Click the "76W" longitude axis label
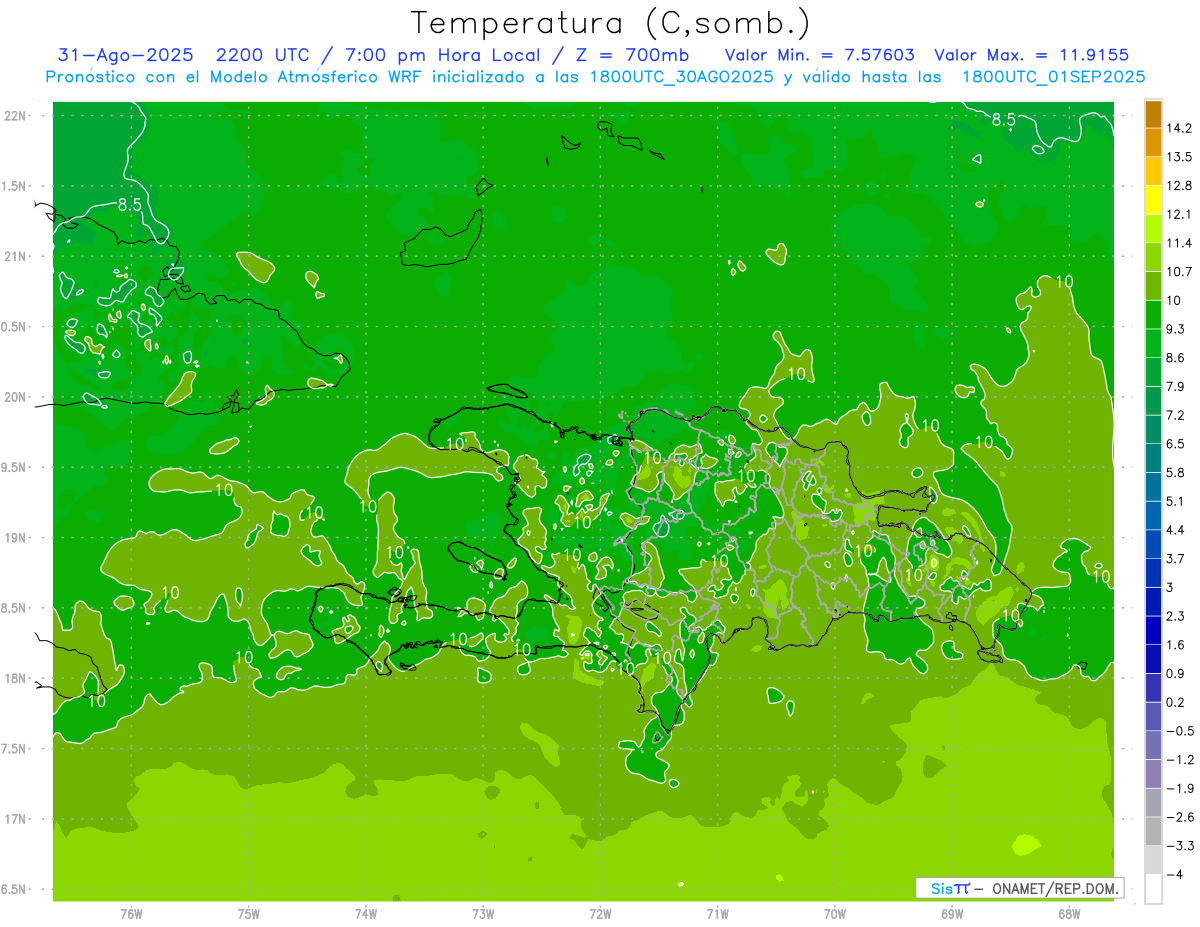 (x=131, y=914)
